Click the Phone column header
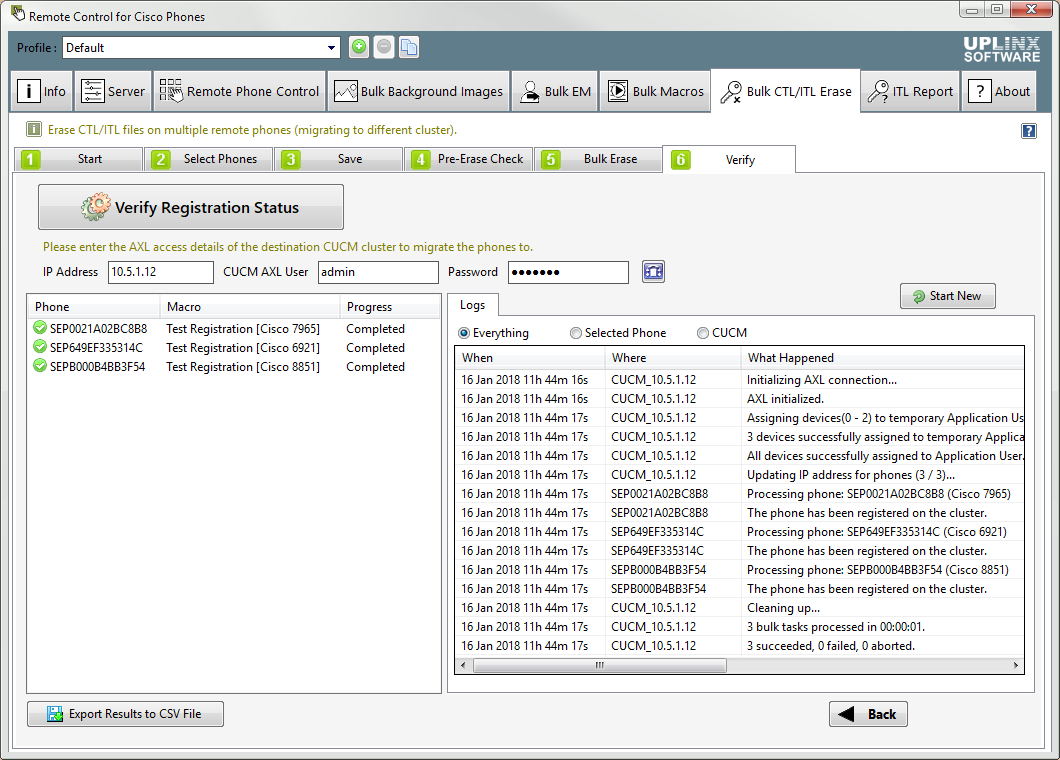This screenshot has width=1060, height=760. pyautogui.click(x=93, y=306)
